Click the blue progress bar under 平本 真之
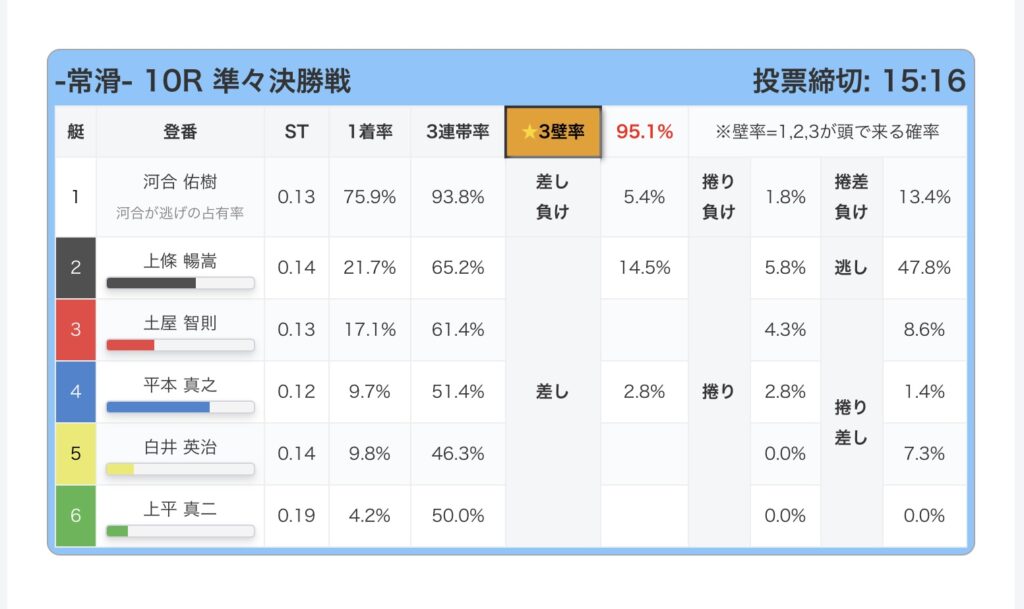Screen dimensions: 1024x609 point(180,407)
